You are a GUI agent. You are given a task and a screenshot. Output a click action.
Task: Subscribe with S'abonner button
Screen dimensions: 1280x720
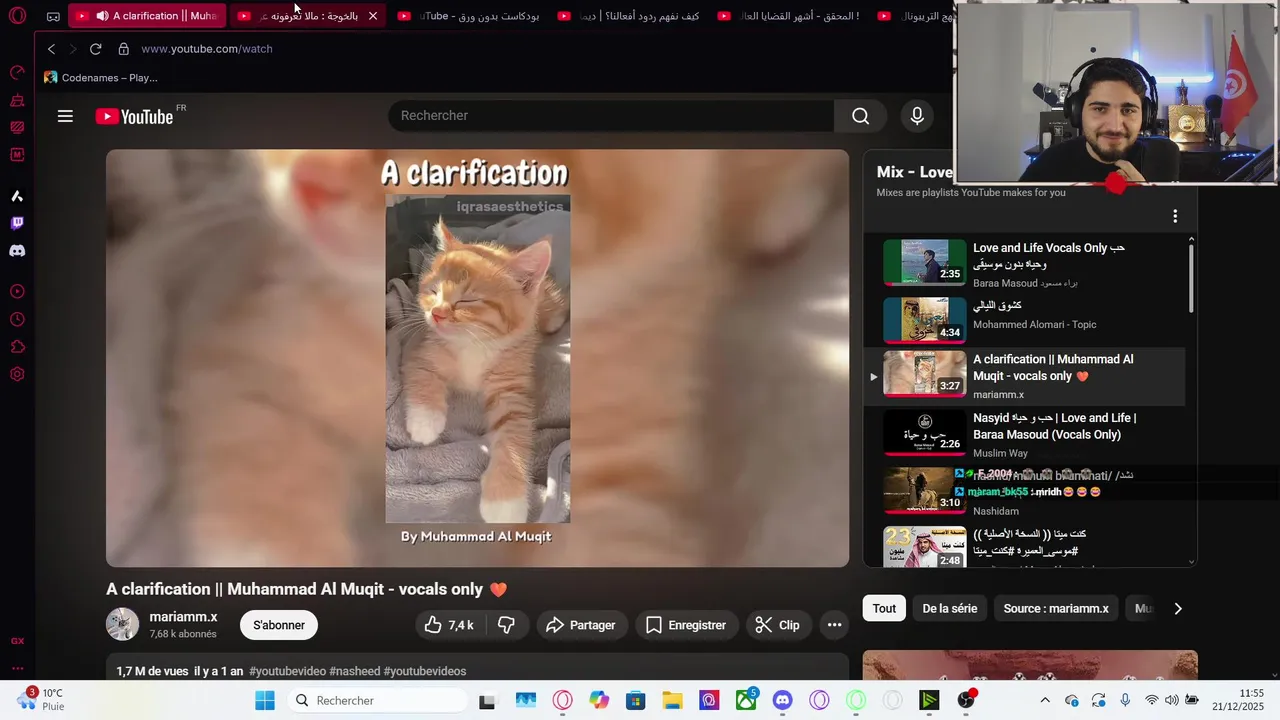coord(279,625)
